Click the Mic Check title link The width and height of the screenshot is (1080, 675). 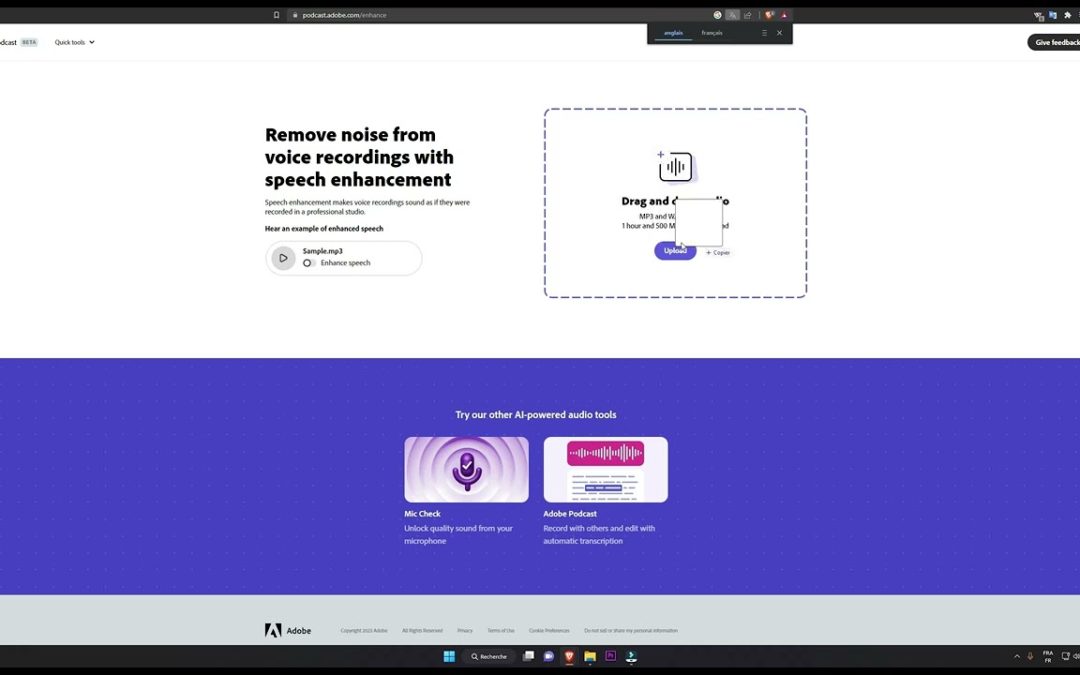[x=422, y=514]
